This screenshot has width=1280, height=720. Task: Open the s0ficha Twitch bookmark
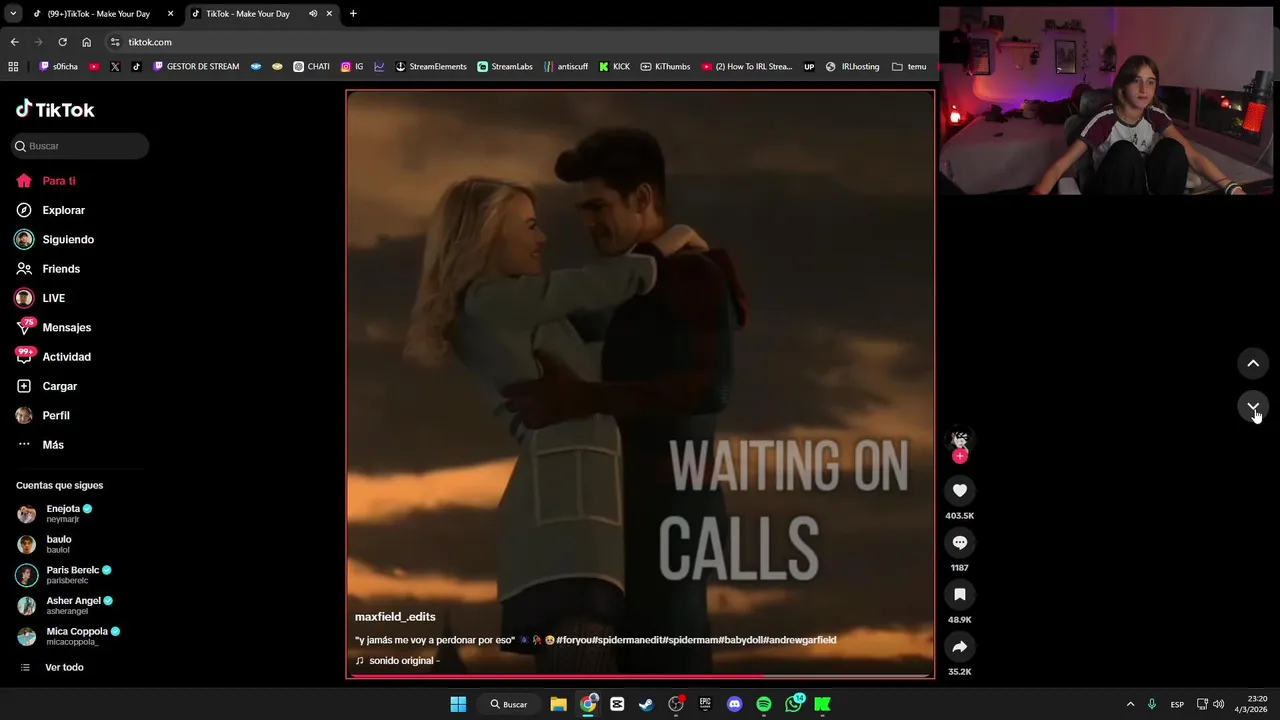click(x=58, y=67)
